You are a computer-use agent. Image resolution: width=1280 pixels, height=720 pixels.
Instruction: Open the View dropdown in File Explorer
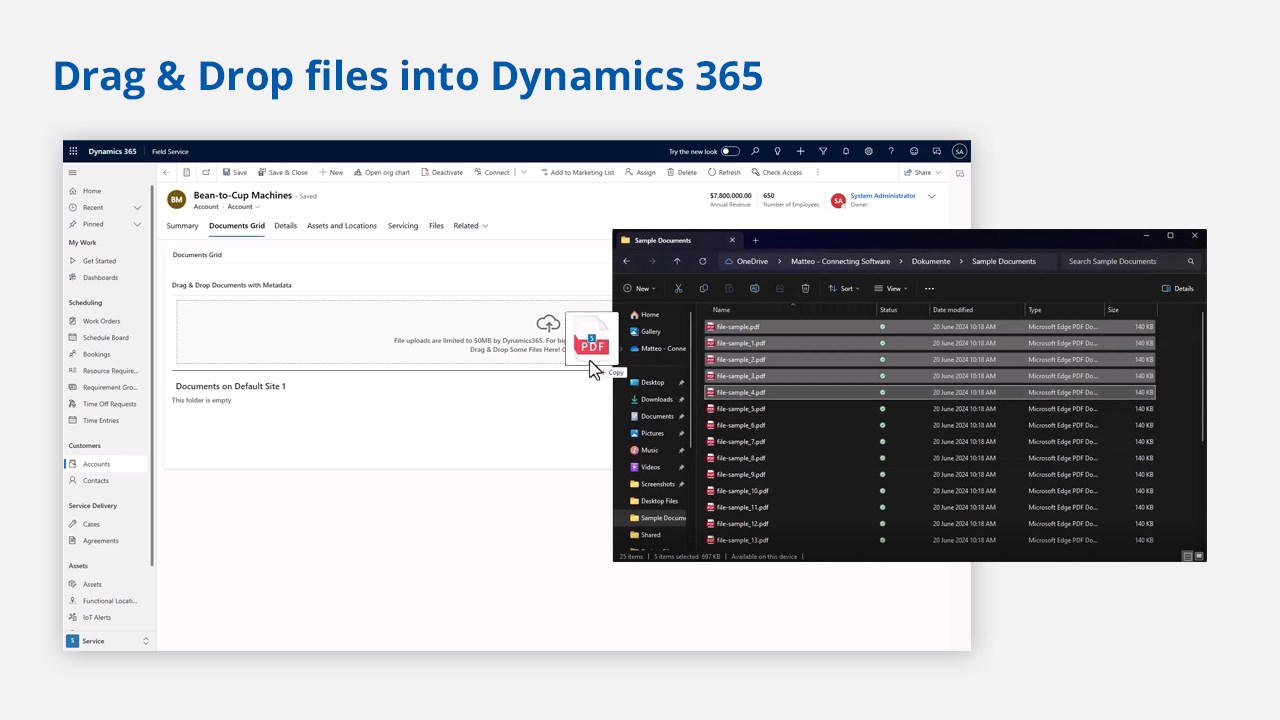coord(891,288)
